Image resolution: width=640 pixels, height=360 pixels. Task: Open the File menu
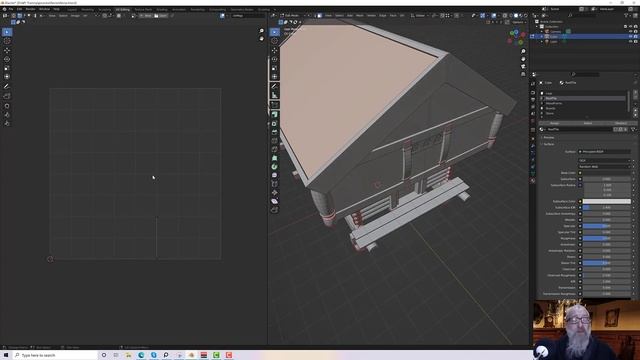click(x=11, y=9)
